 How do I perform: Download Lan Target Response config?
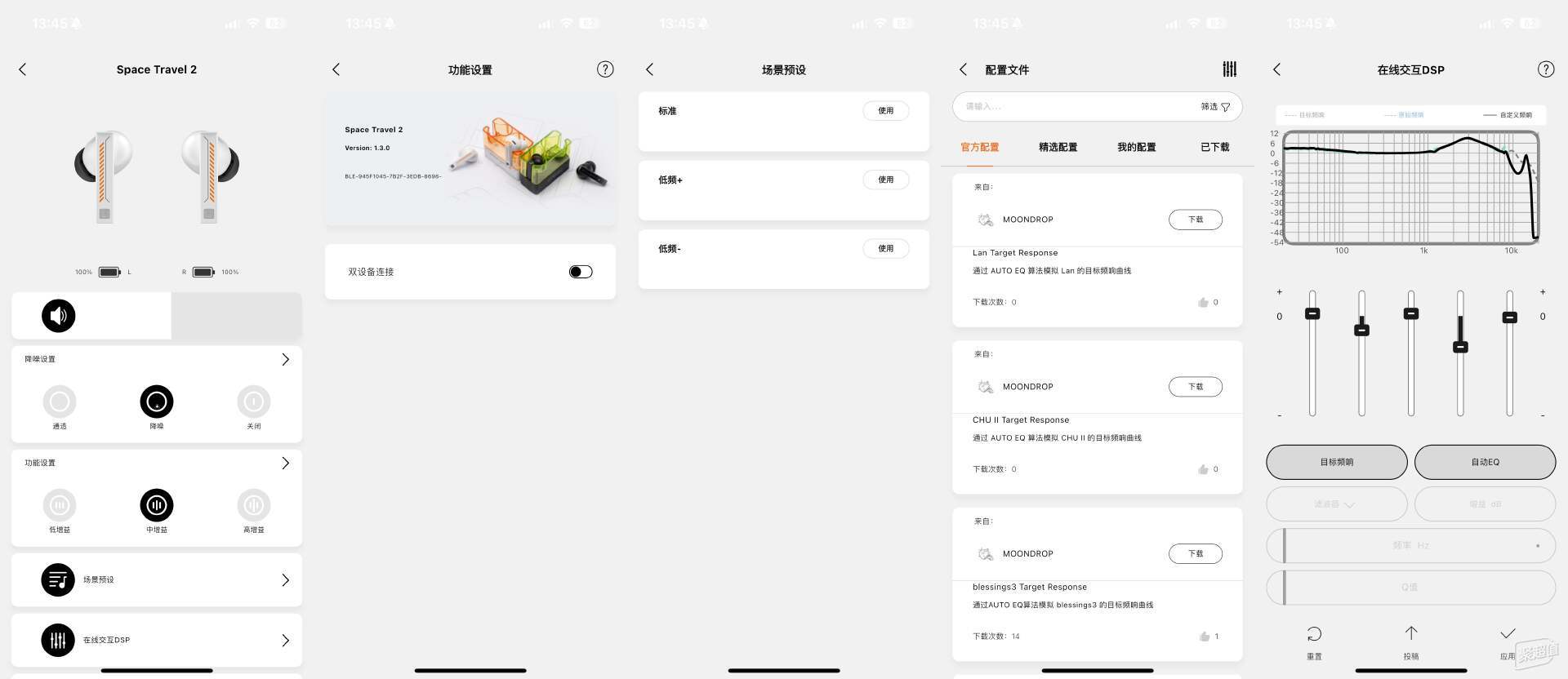[x=1196, y=220]
